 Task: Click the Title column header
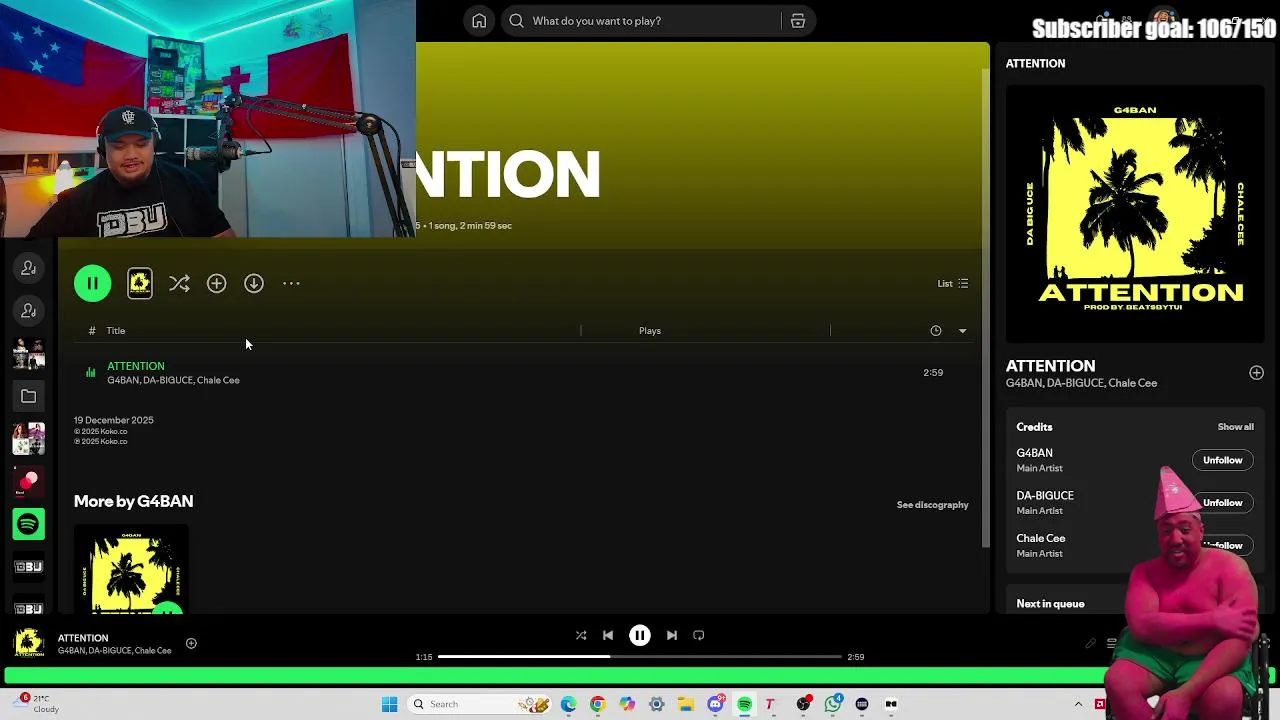(x=116, y=331)
